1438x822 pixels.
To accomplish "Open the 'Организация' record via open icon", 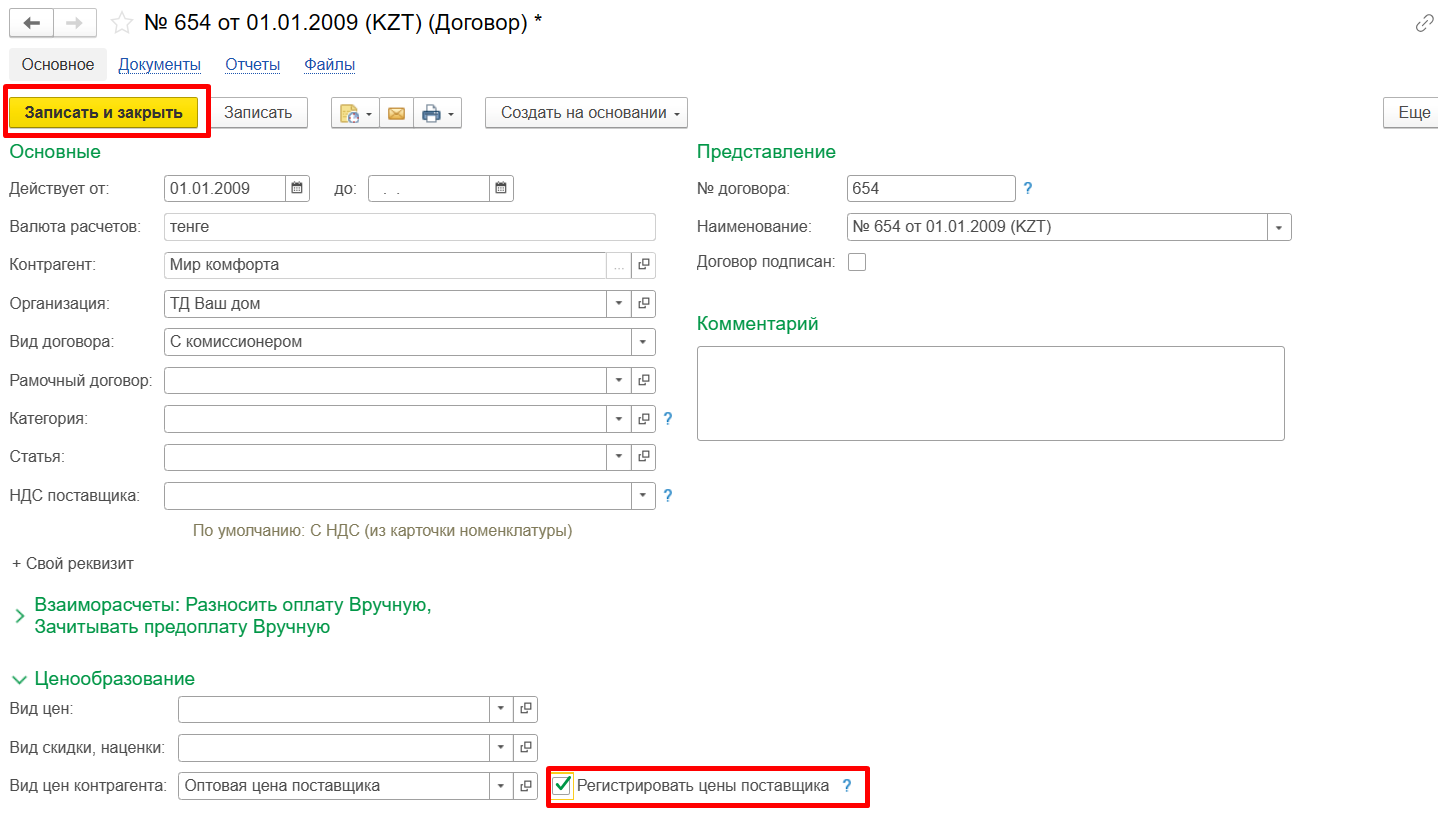I will point(644,303).
